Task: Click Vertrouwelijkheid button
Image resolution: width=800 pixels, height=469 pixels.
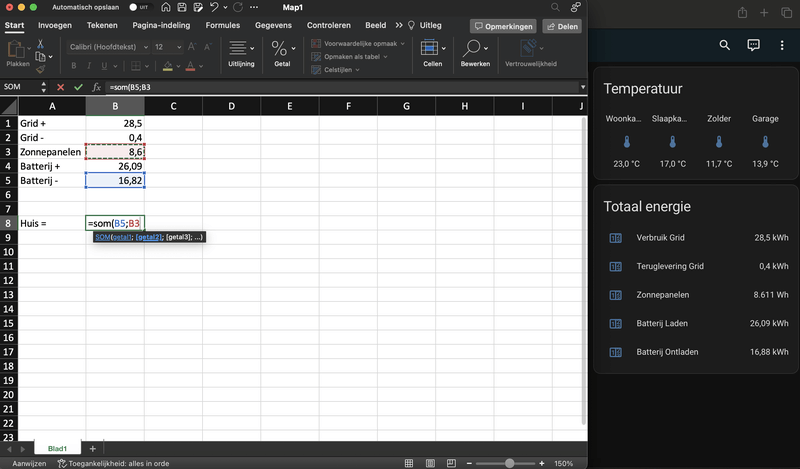Action: coord(531,53)
